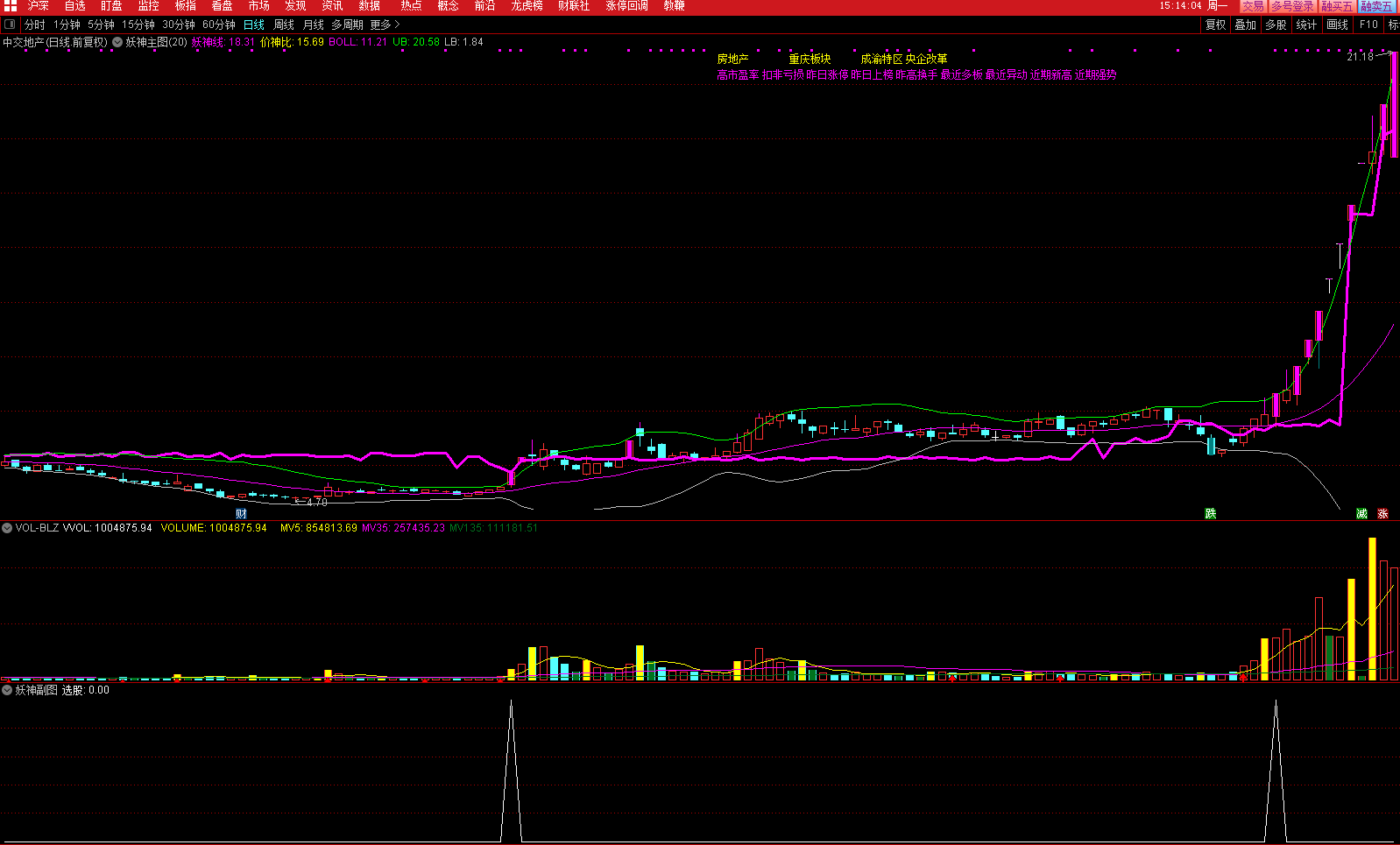1400x845 pixels.
Task: Click the 融买五 button
Action: pos(1337,6)
